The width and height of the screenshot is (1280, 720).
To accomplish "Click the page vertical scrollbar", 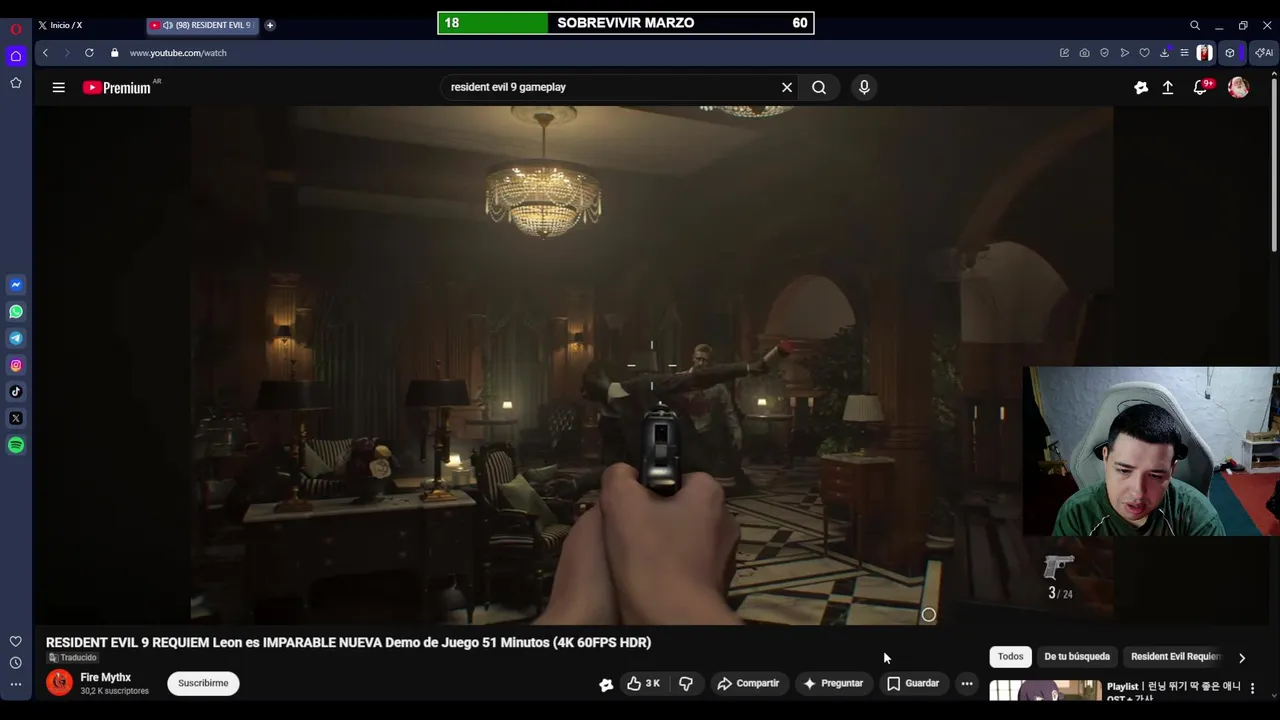I will pyautogui.click(x=1274, y=165).
